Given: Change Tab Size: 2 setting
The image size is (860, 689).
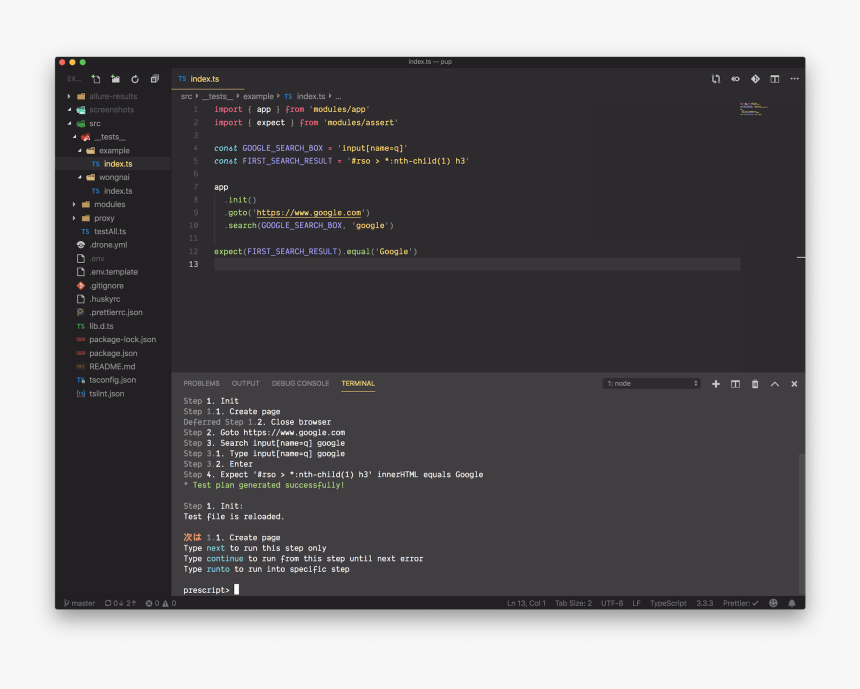Looking at the screenshot, I should [x=573, y=603].
